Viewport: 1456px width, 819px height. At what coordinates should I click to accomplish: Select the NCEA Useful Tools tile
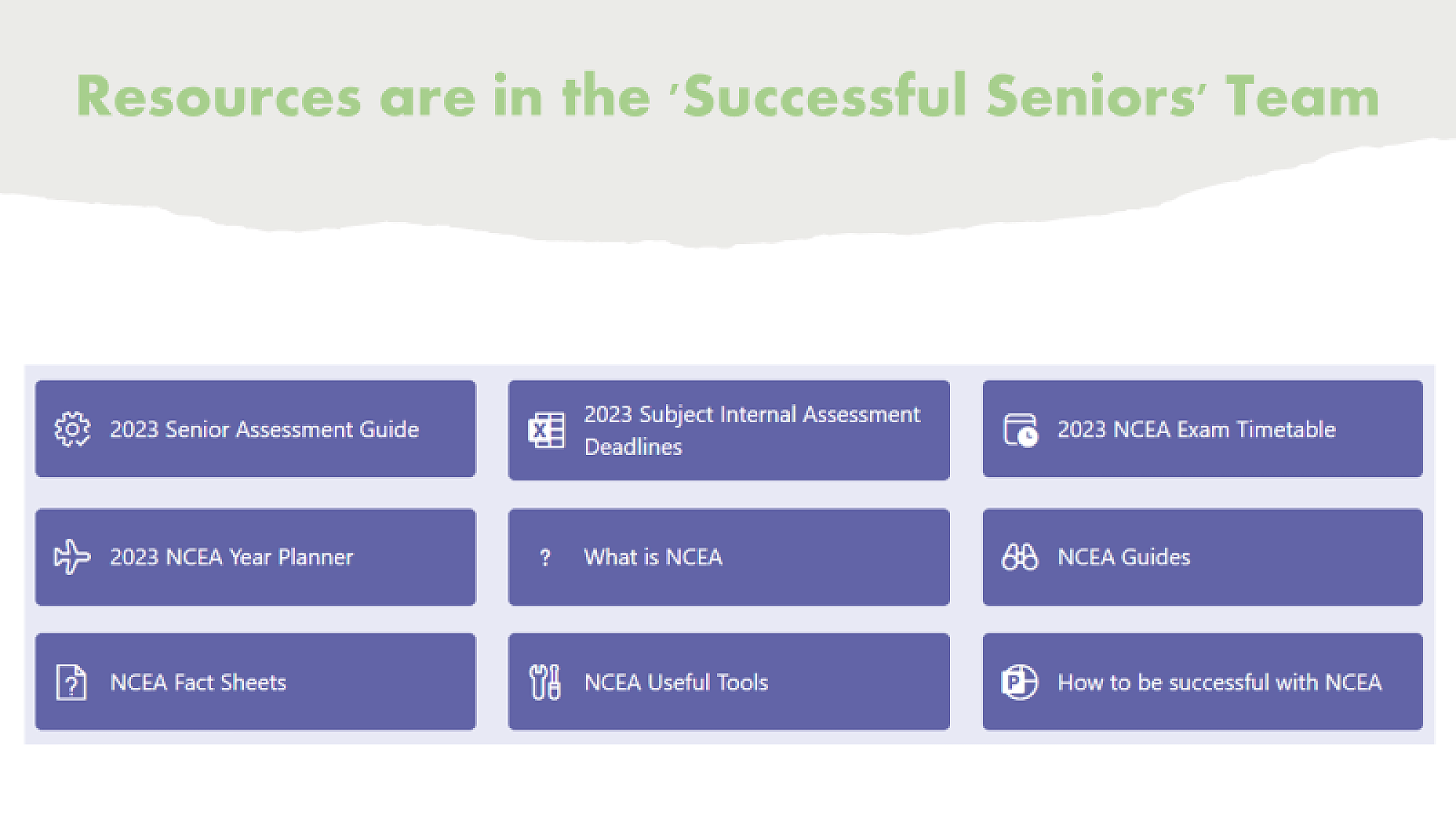click(x=676, y=682)
